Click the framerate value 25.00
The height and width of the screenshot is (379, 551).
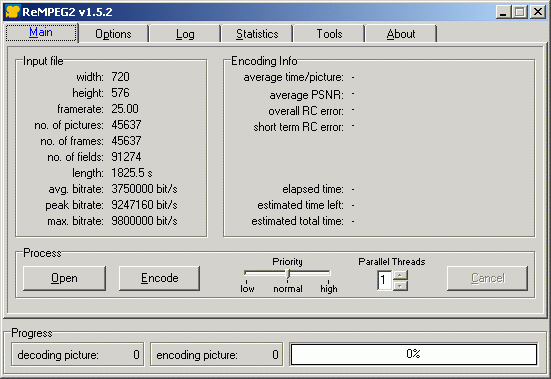(125, 109)
